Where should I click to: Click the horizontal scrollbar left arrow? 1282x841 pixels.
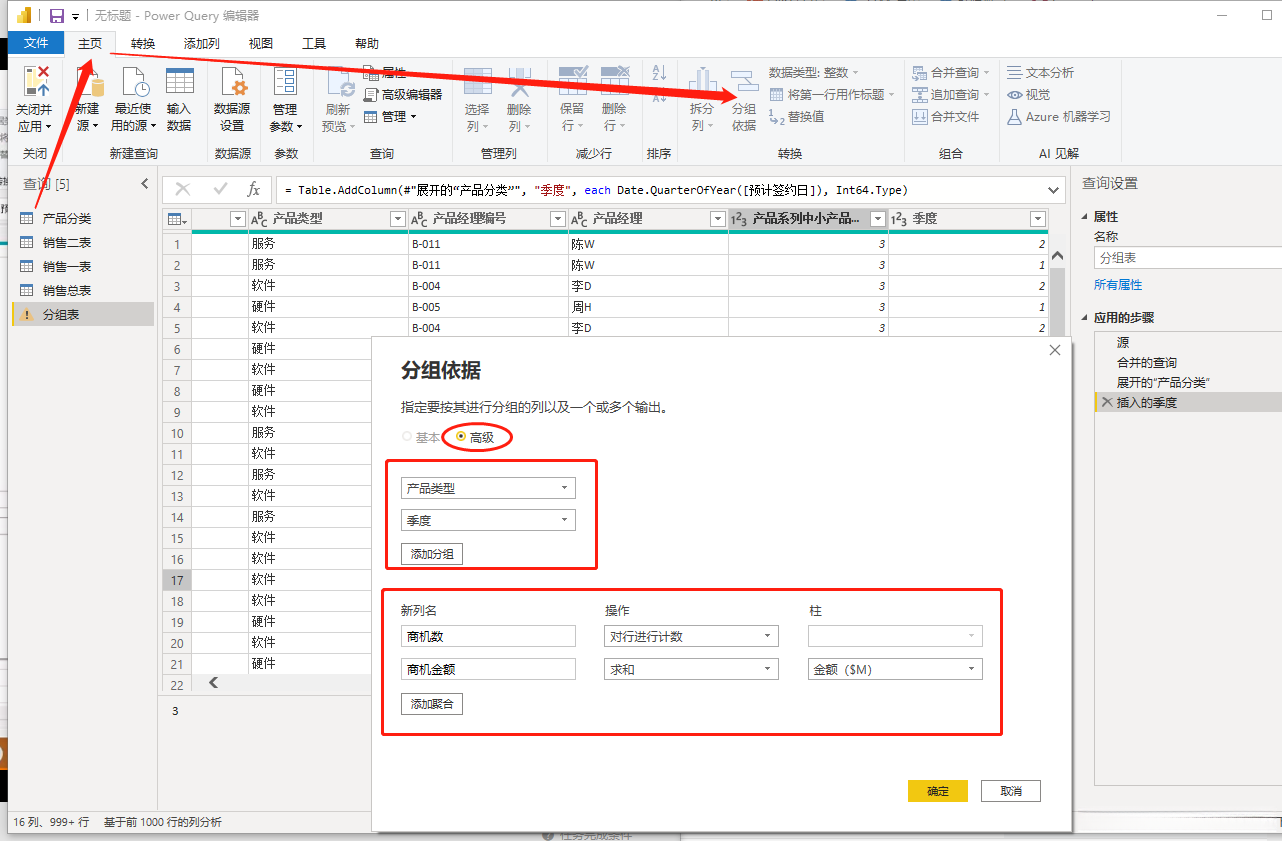coord(212,682)
